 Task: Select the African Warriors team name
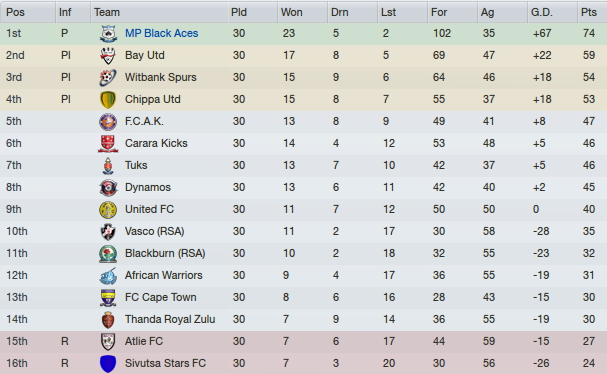click(163, 275)
